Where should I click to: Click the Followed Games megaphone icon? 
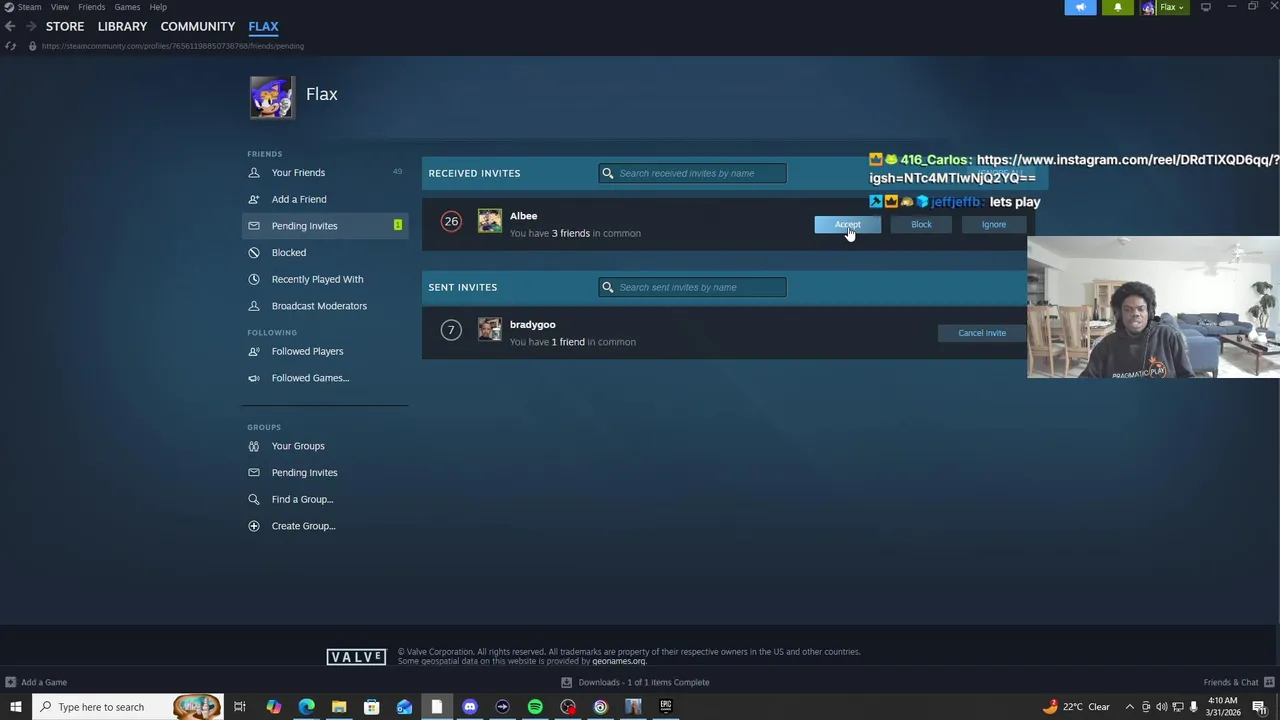click(254, 378)
